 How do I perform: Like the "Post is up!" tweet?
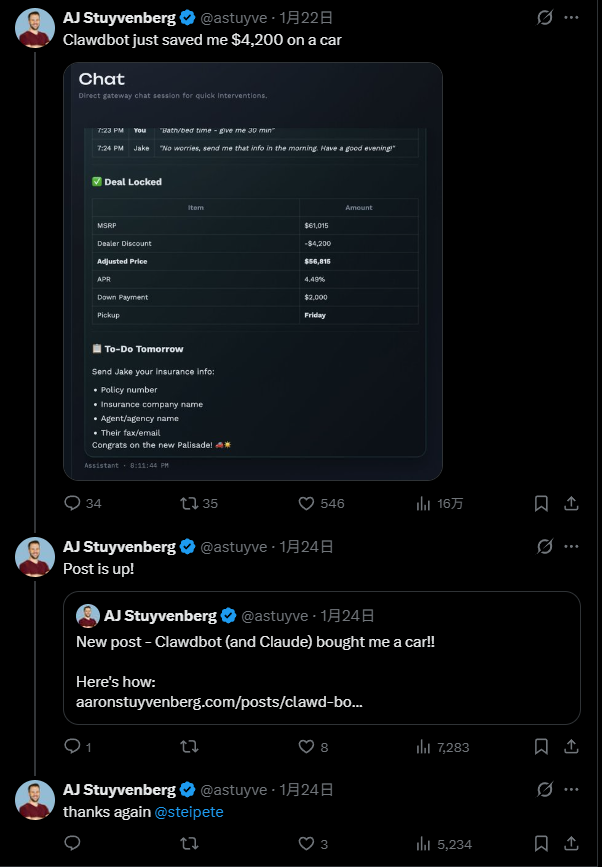(308, 746)
